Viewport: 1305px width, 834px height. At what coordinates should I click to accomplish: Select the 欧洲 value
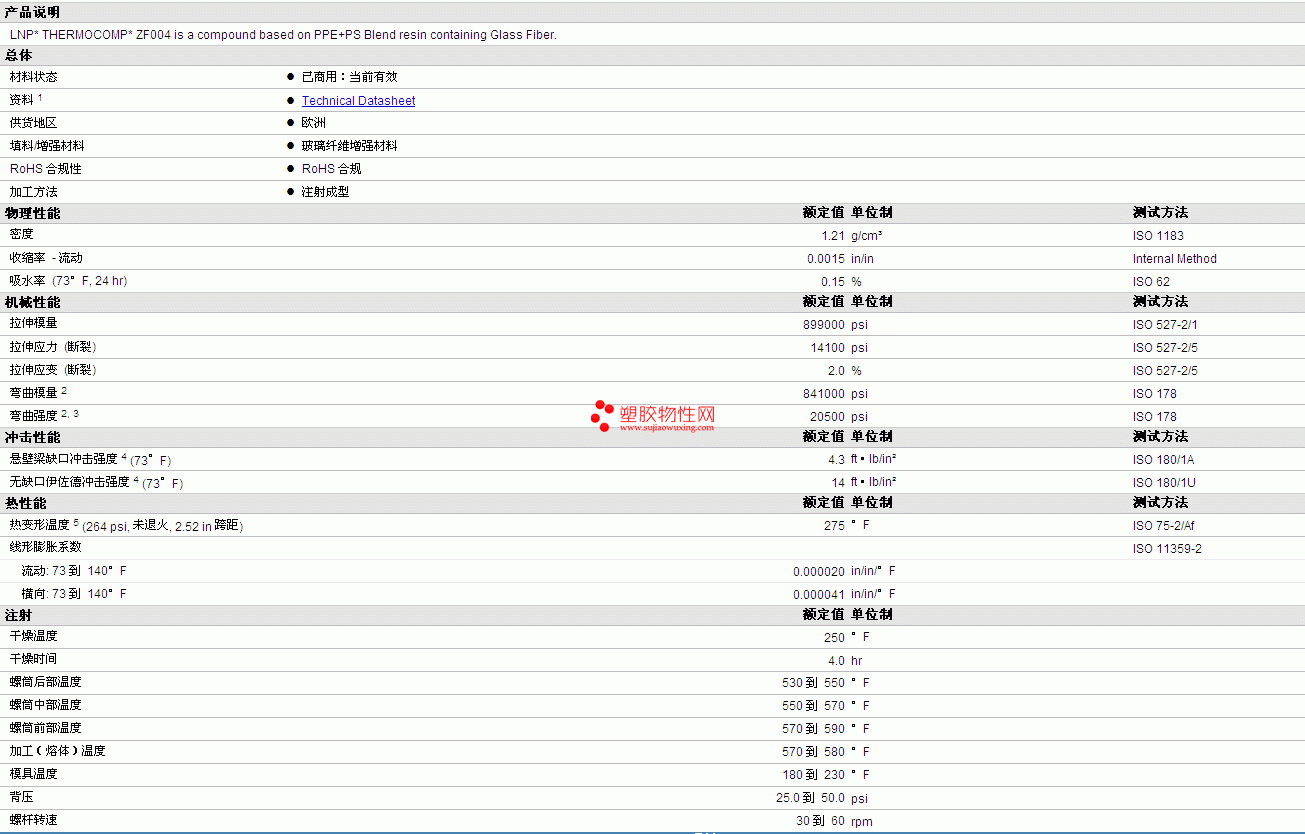click(313, 123)
